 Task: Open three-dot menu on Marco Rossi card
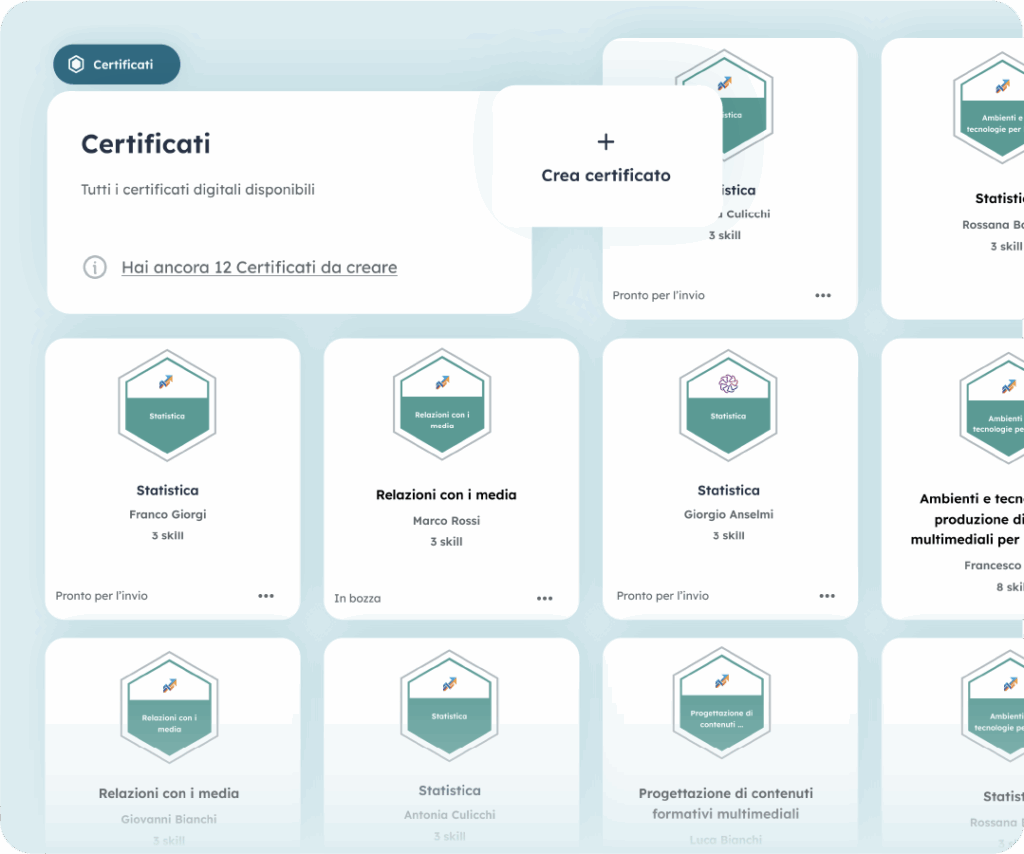(545, 599)
